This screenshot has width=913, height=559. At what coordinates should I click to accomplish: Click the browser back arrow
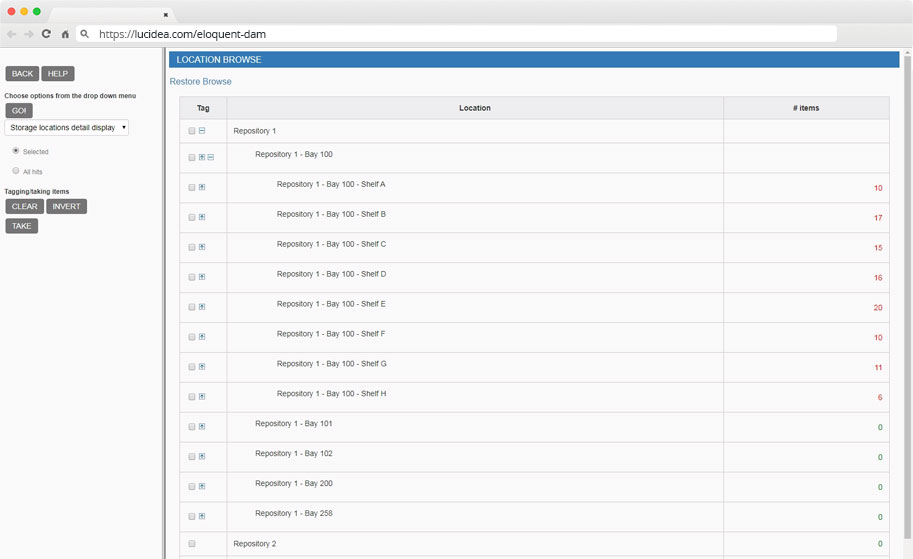pyautogui.click(x=11, y=34)
